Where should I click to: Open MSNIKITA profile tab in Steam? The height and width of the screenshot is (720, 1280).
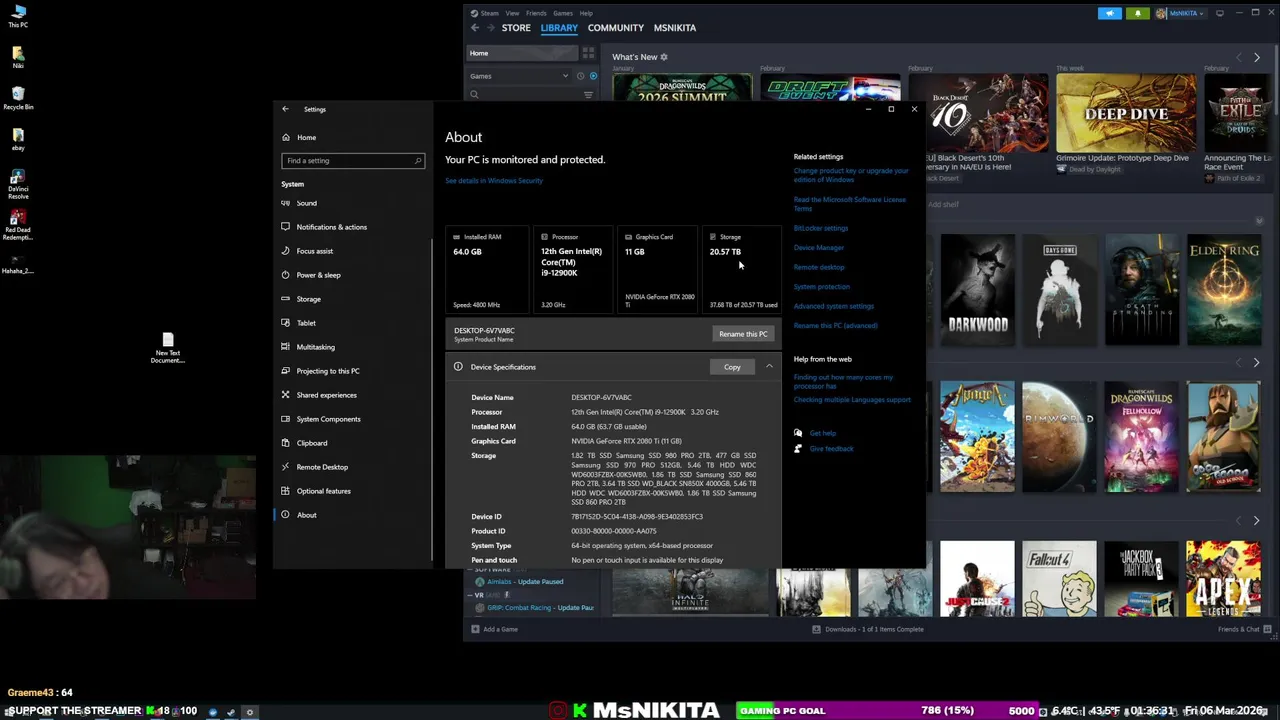pyautogui.click(x=675, y=28)
